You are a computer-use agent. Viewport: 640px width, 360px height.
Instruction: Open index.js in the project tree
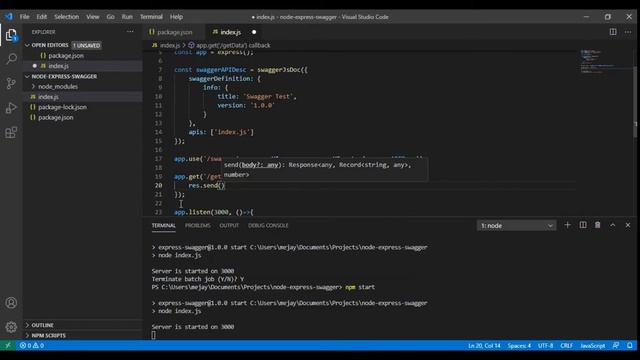tap(48, 97)
